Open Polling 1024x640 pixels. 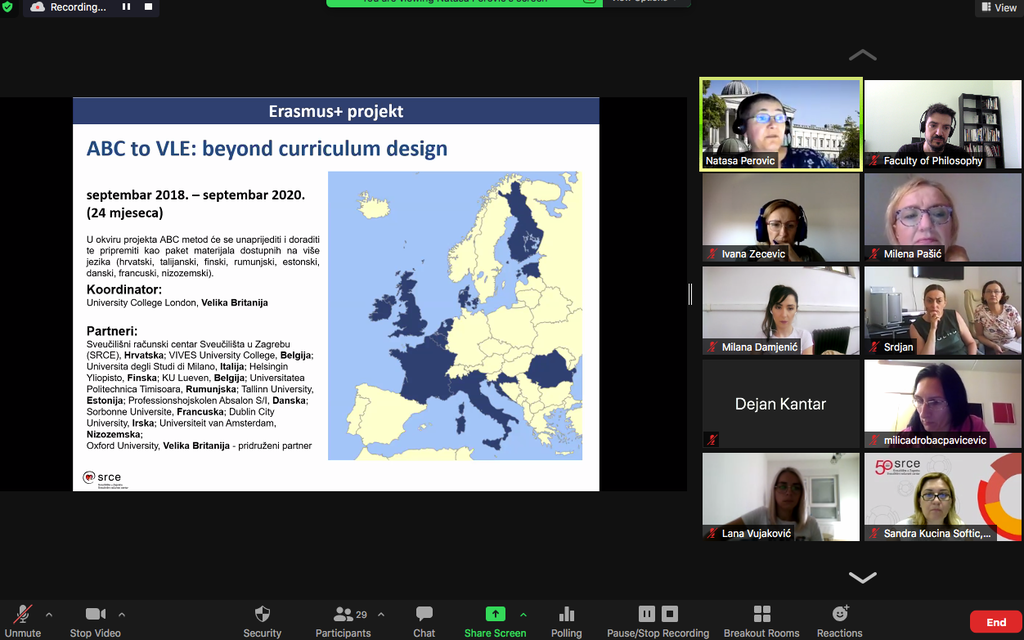click(x=566, y=615)
